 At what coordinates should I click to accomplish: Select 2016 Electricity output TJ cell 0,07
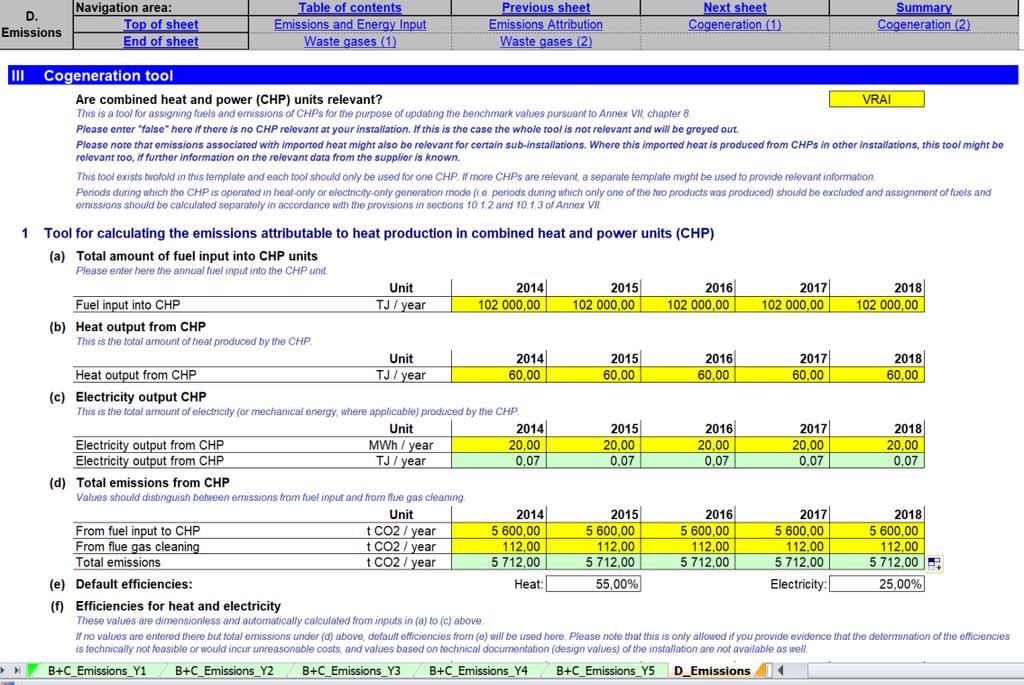click(688, 461)
